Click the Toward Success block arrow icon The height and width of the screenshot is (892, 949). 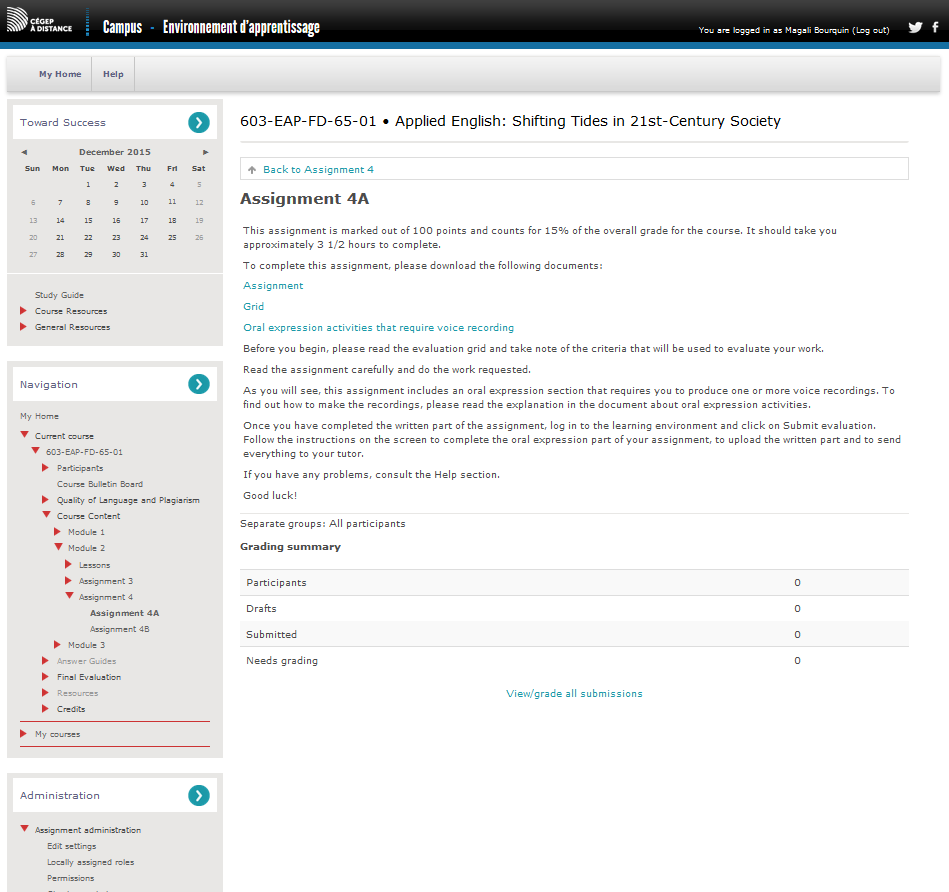coord(199,122)
